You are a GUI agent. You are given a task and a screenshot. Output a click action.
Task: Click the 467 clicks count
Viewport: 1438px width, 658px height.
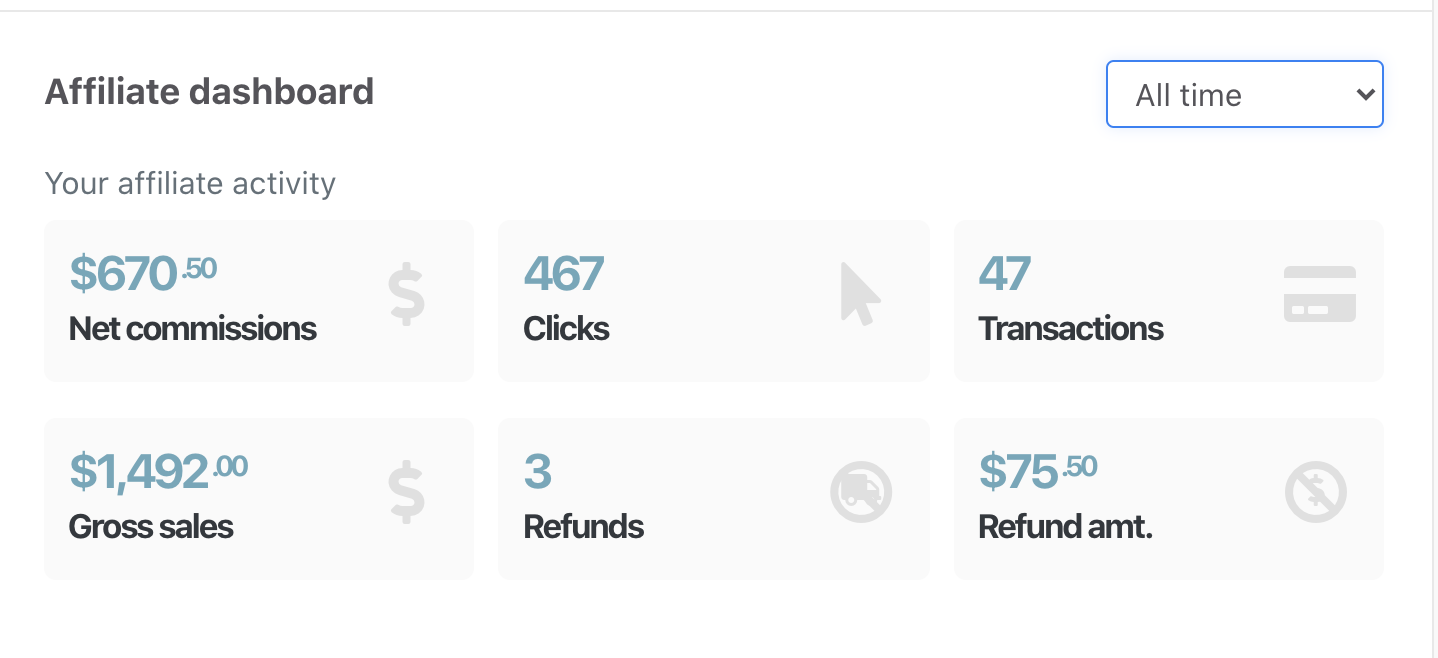pos(563,273)
